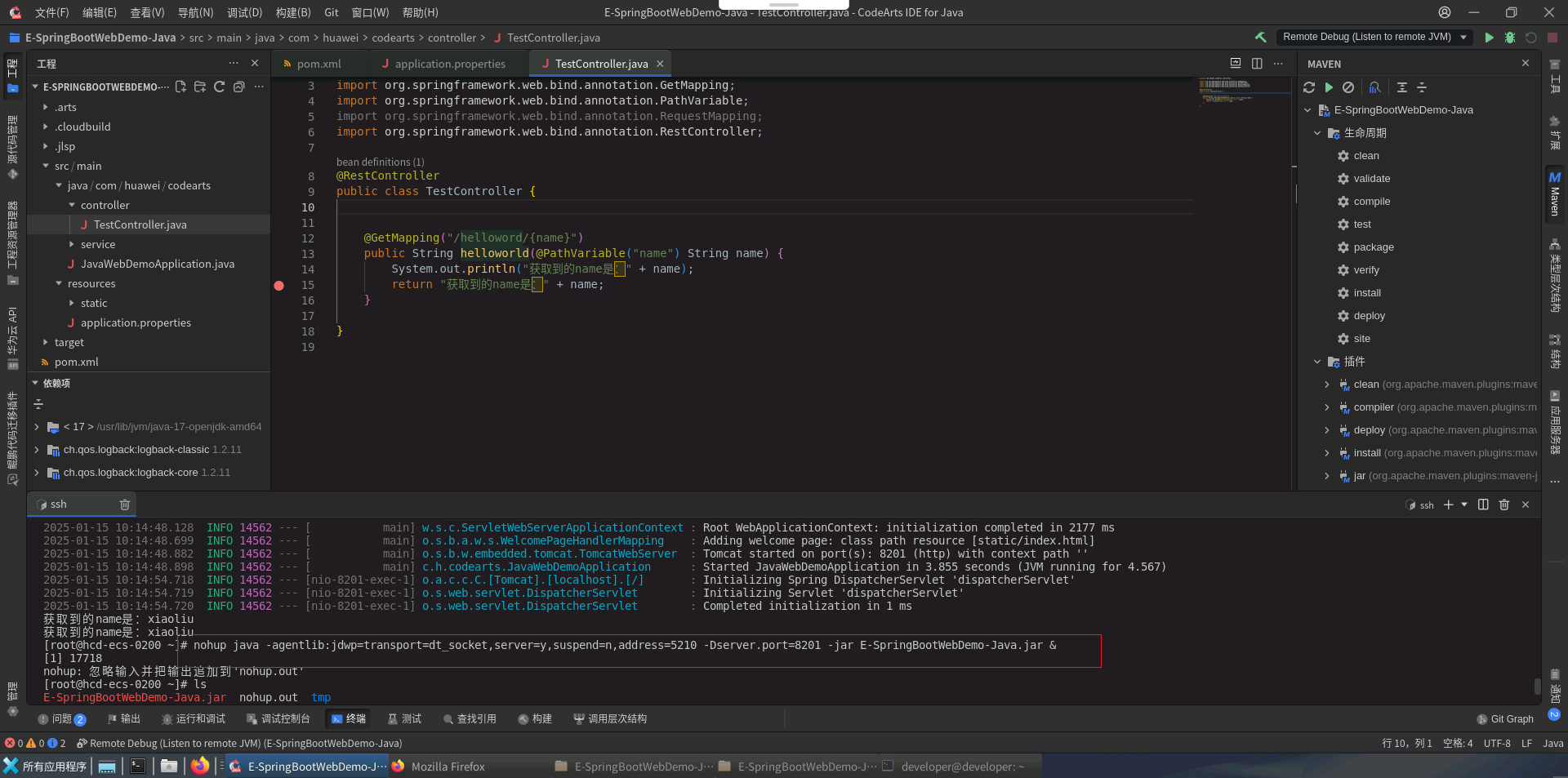This screenshot has width=1568, height=778.
Task: Add a new terminal with the plus icon
Action: [x=1449, y=505]
